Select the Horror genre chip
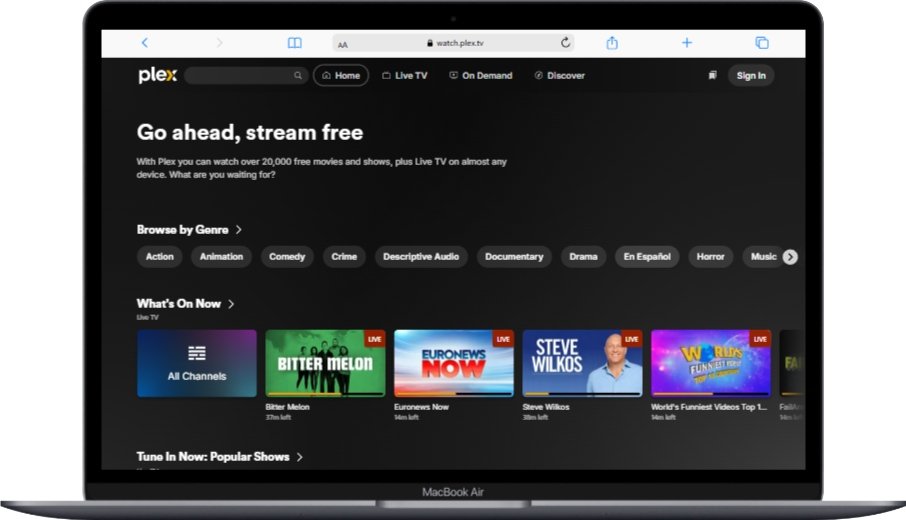906x520 pixels. pyautogui.click(x=711, y=257)
